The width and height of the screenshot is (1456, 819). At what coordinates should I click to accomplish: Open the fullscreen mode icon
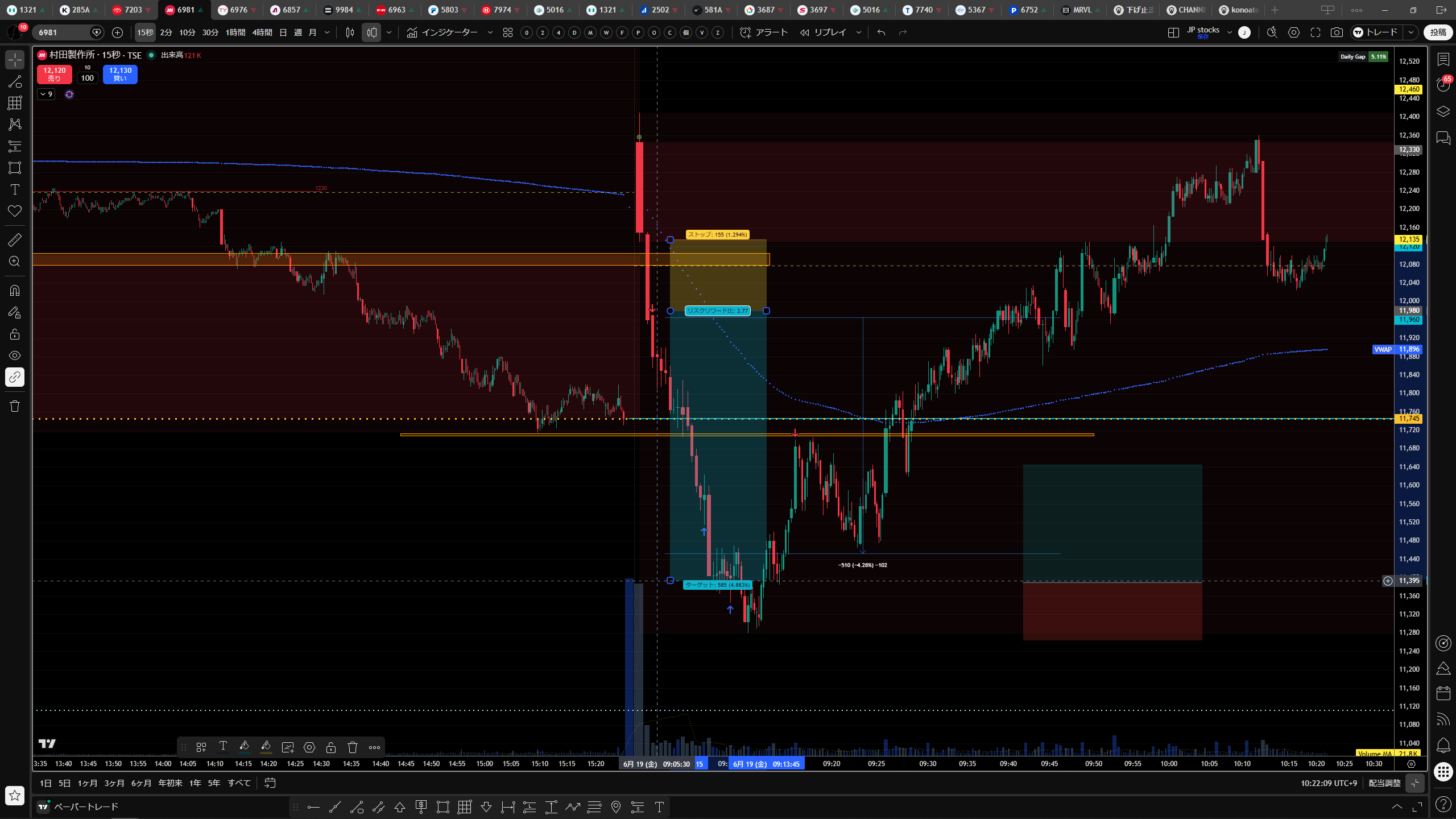click(x=1316, y=32)
